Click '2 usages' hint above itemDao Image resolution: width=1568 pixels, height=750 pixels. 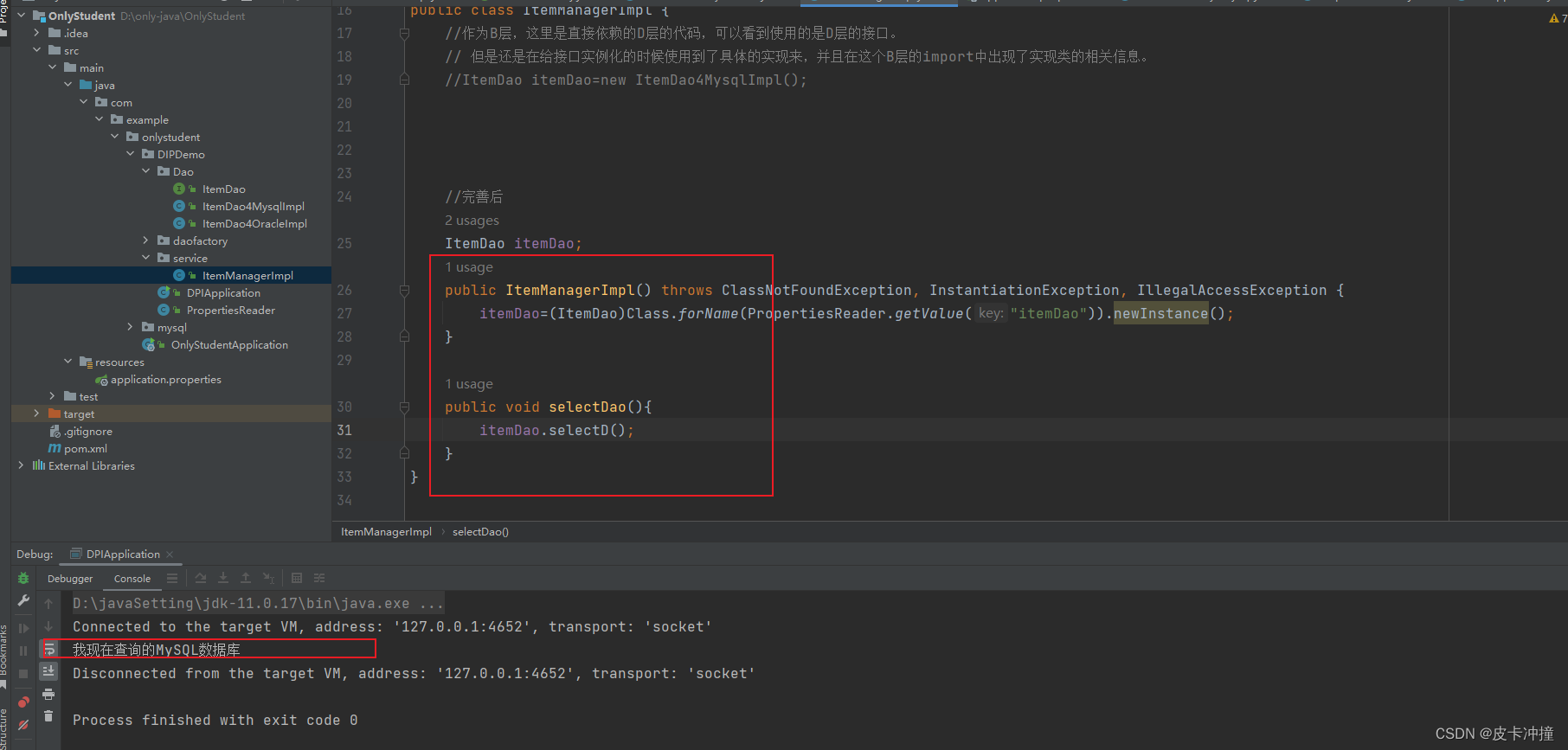click(x=472, y=221)
